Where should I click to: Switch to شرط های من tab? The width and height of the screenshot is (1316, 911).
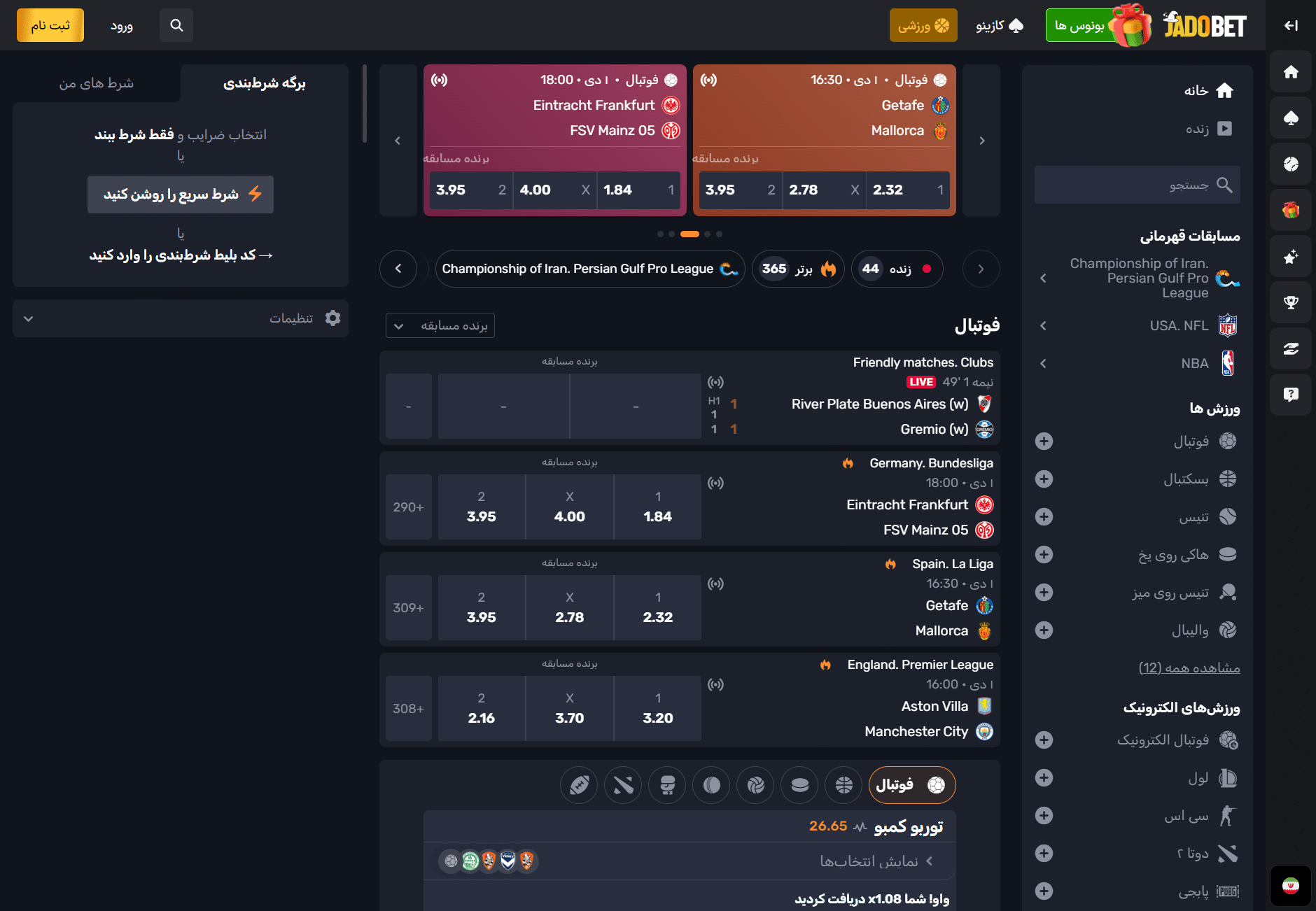(97, 83)
